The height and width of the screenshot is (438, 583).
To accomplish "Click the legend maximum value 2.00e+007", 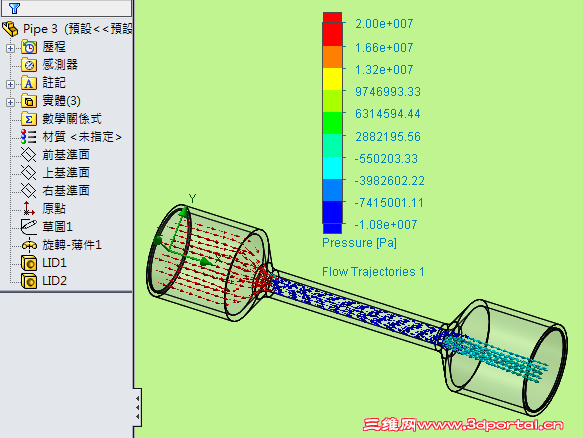I will click(x=384, y=24).
